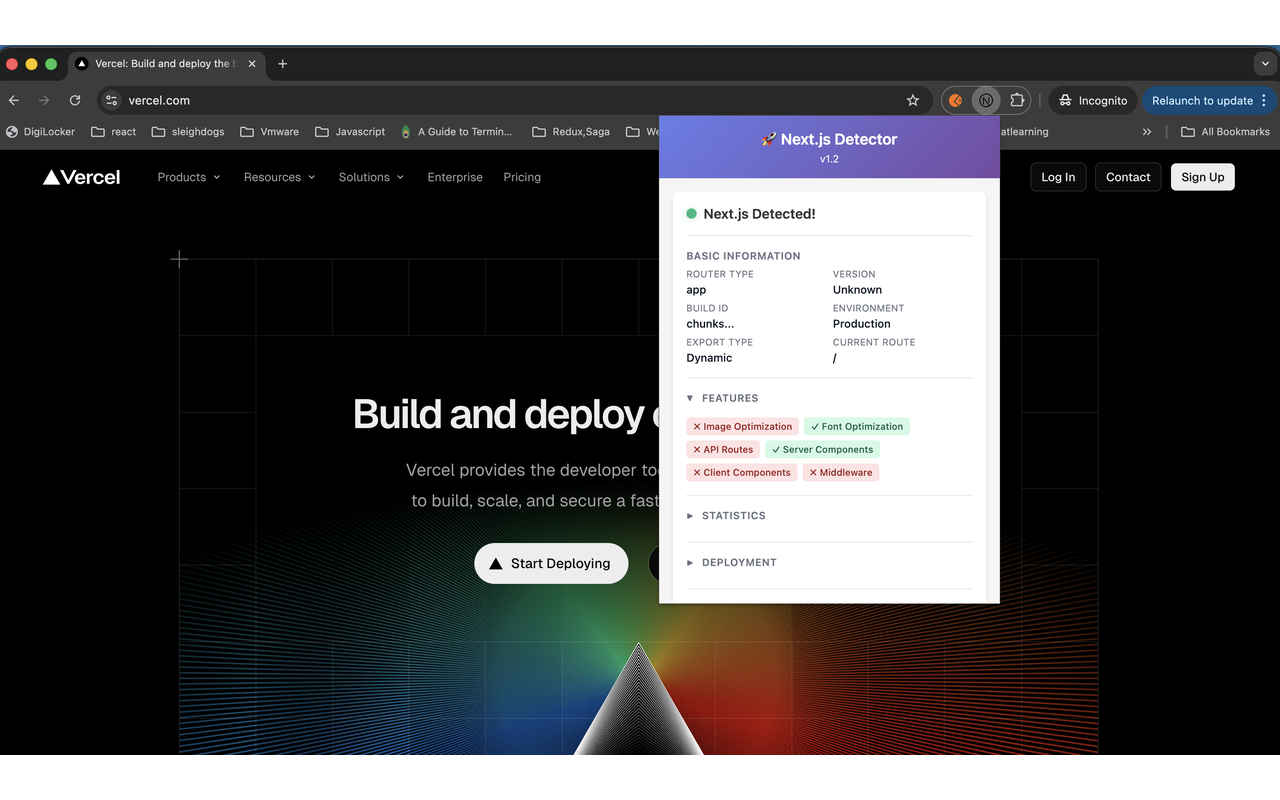Open the All Bookmarks folder
The image size is (1280, 800).
pos(1225,131)
